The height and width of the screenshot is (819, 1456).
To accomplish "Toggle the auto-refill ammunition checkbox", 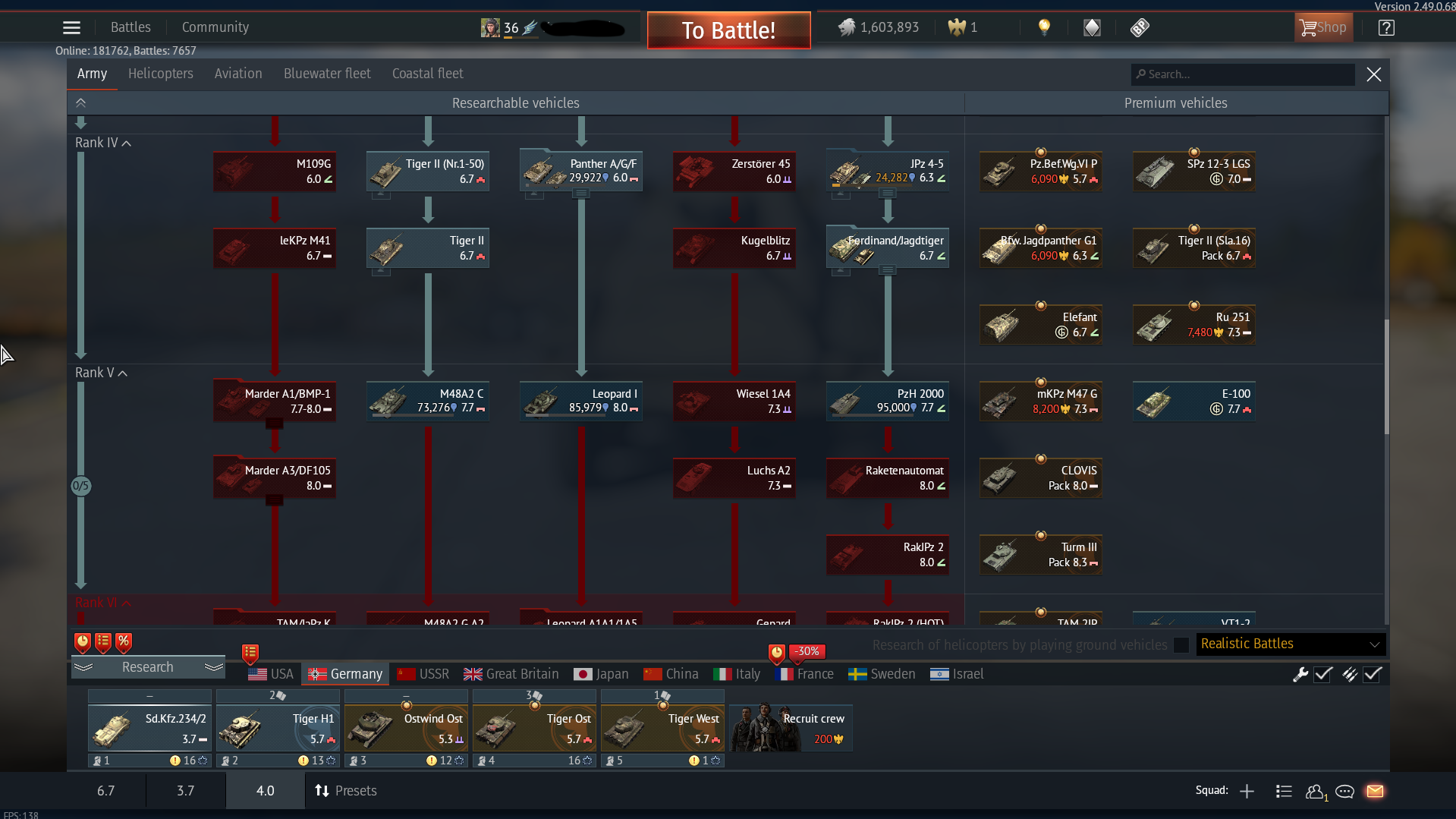I will 1373,674.
